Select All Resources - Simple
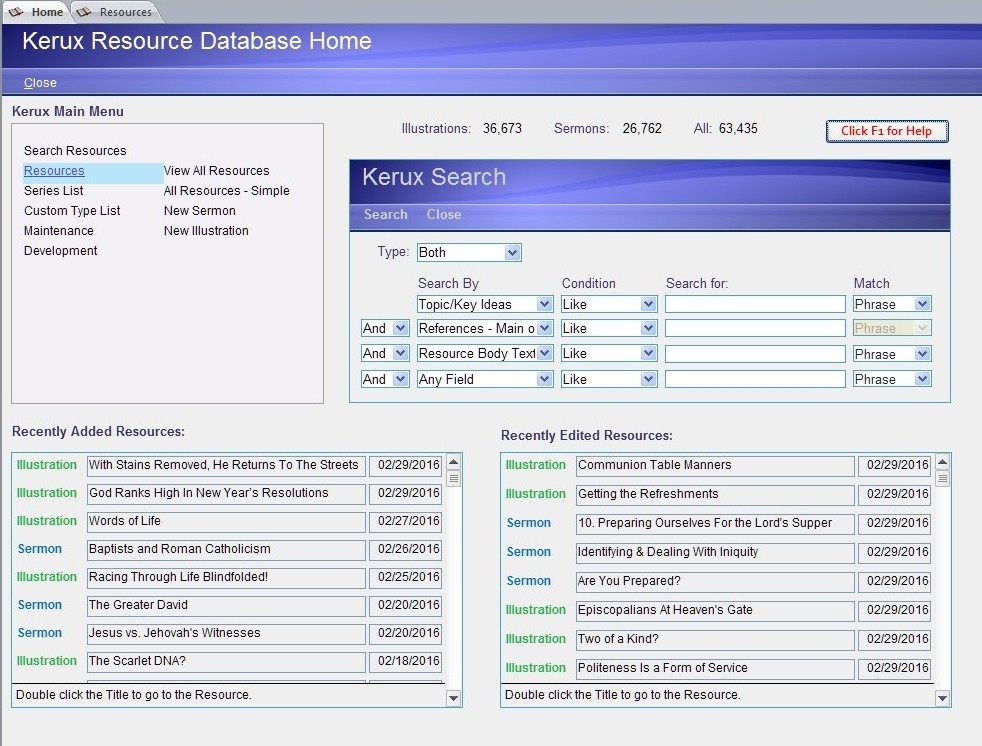Screen dimensions: 982x746 point(227,190)
